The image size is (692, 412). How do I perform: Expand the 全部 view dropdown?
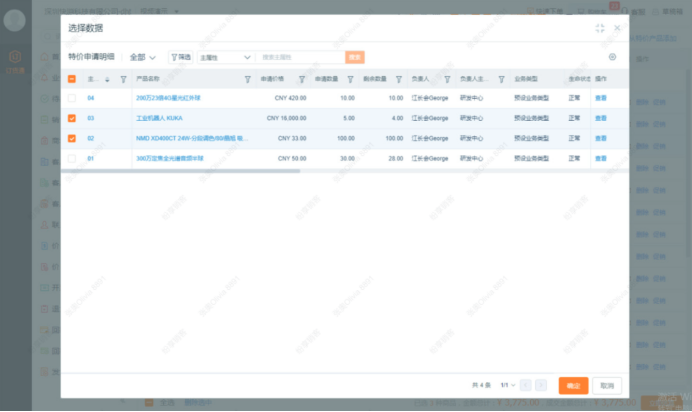[143, 58]
